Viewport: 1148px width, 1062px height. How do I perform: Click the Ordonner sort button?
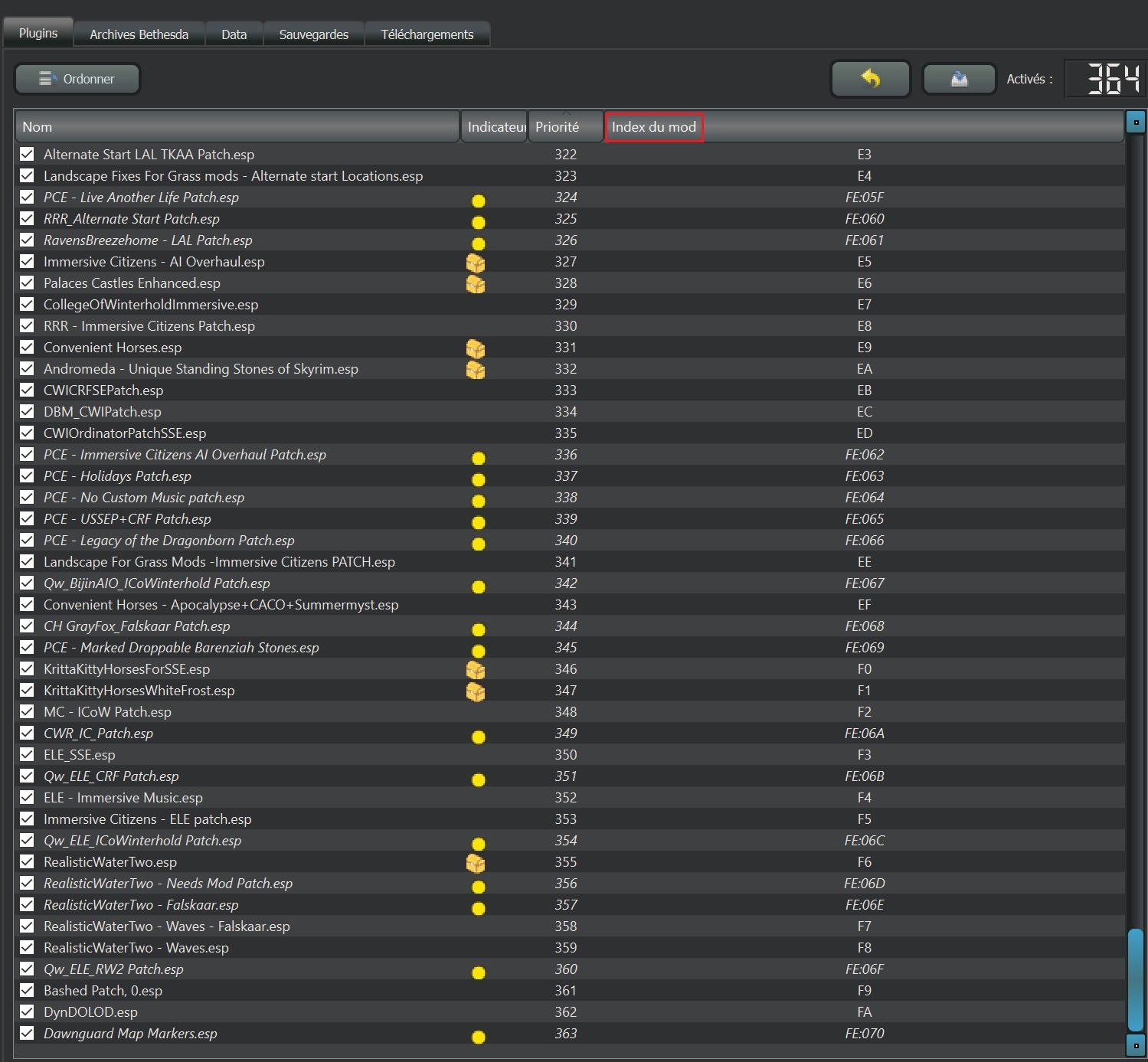77,79
